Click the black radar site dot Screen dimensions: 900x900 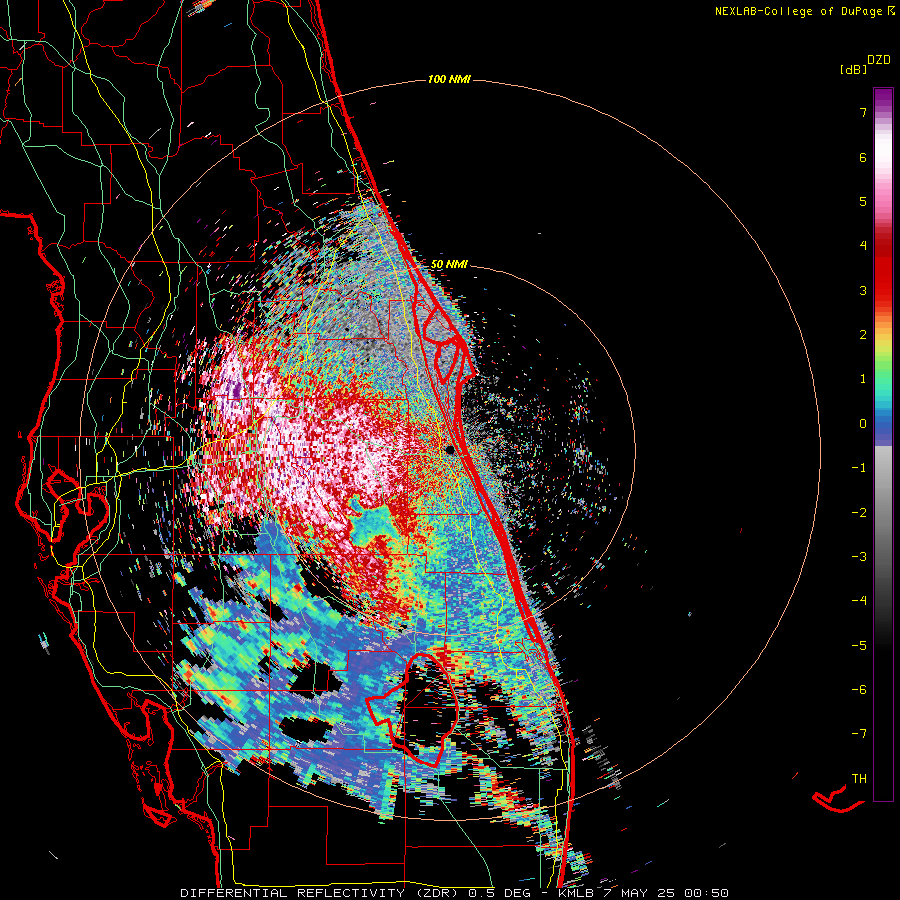click(x=451, y=449)
